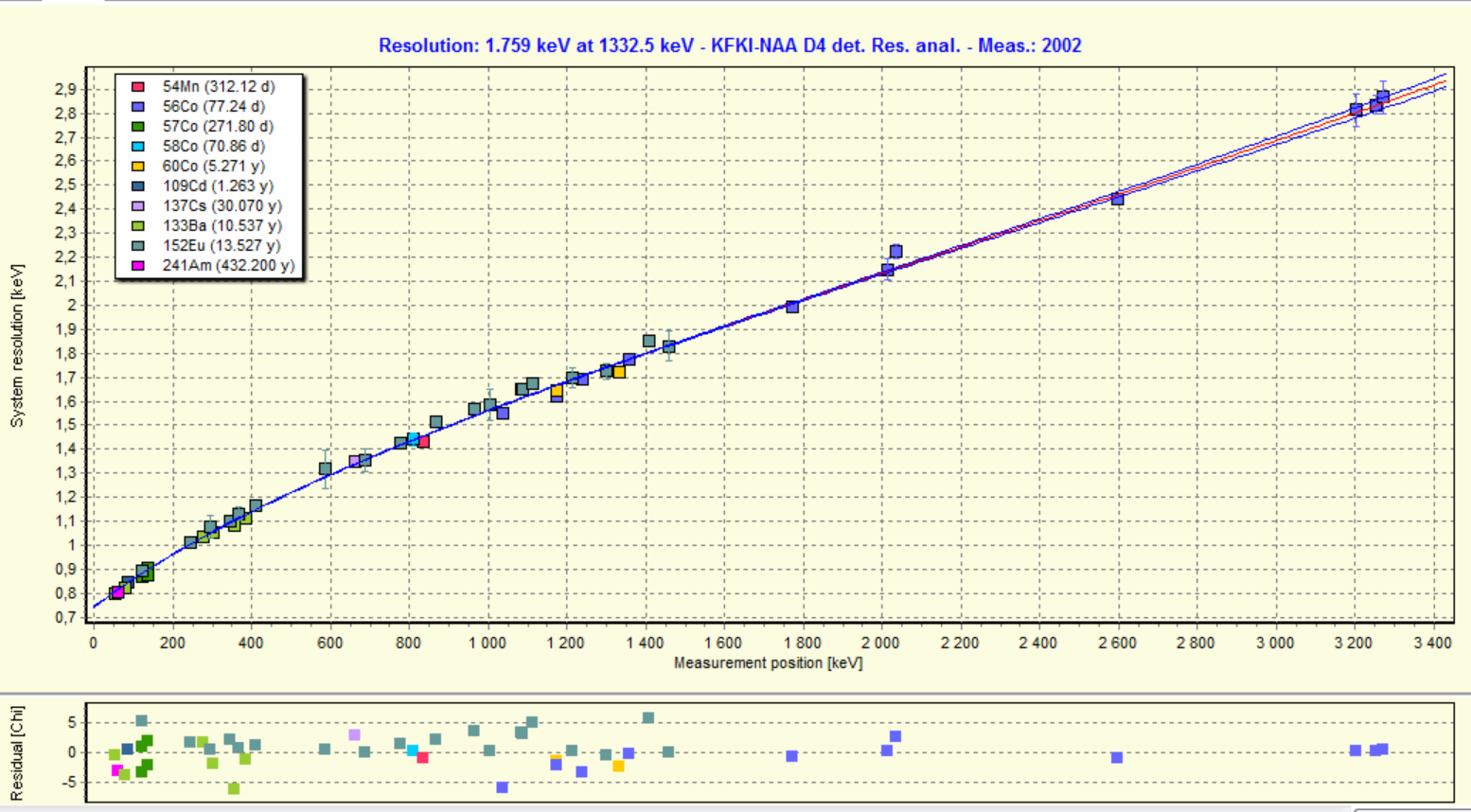Screen dimensions: 1471x812
Task: Select the lilac 137Cs point in residual plot
Action: 355,735
